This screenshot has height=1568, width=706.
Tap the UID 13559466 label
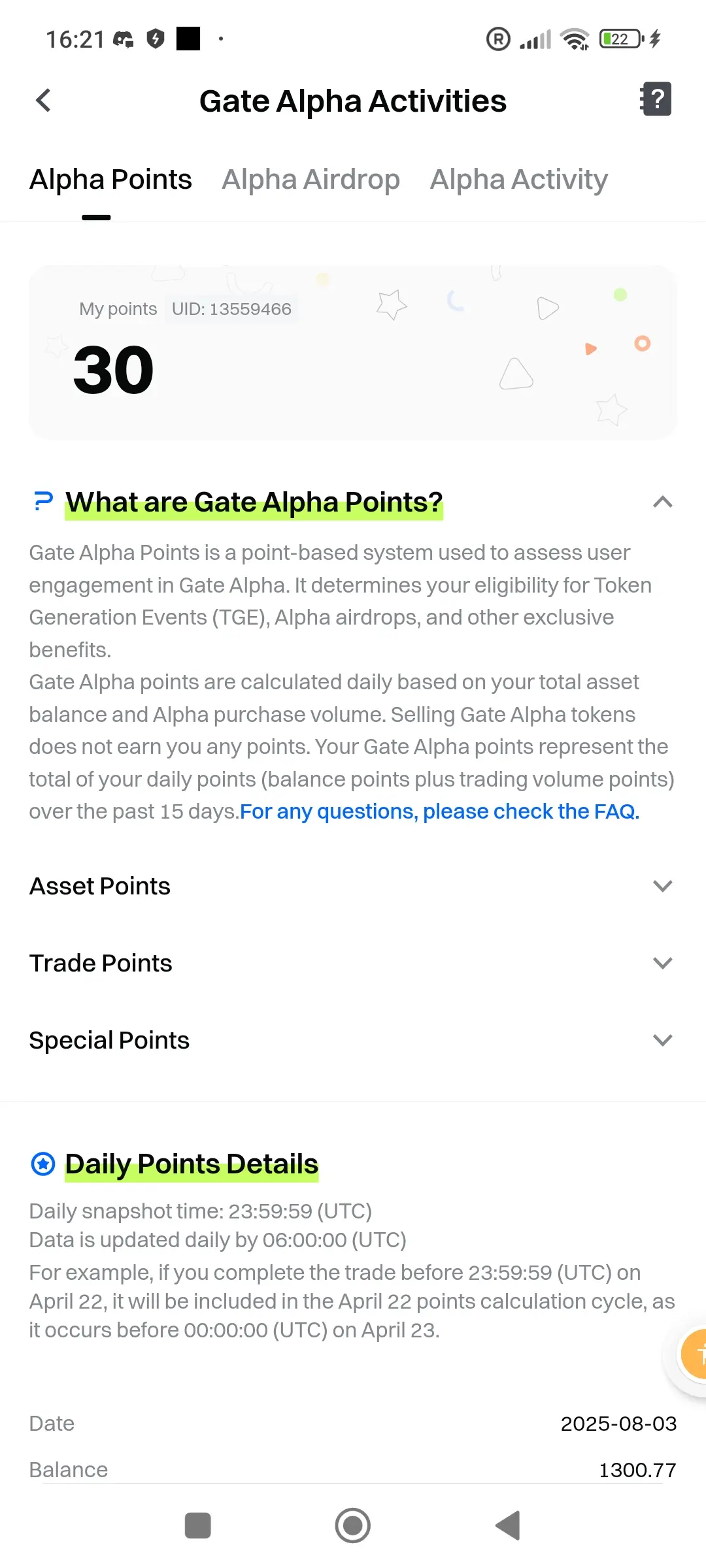[231, 309]
